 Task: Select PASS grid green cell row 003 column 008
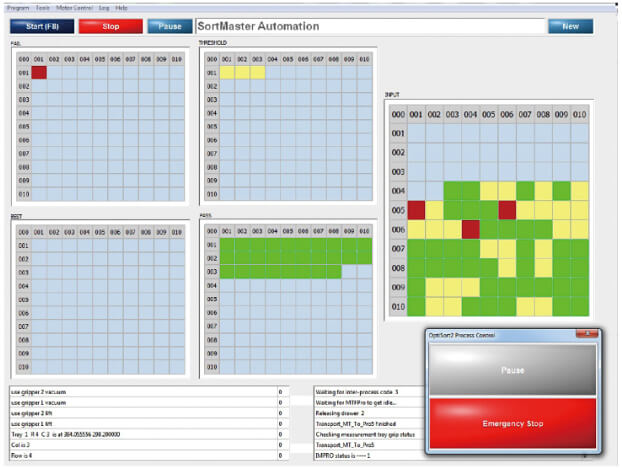pyautogui.click(x=334, y=271)
